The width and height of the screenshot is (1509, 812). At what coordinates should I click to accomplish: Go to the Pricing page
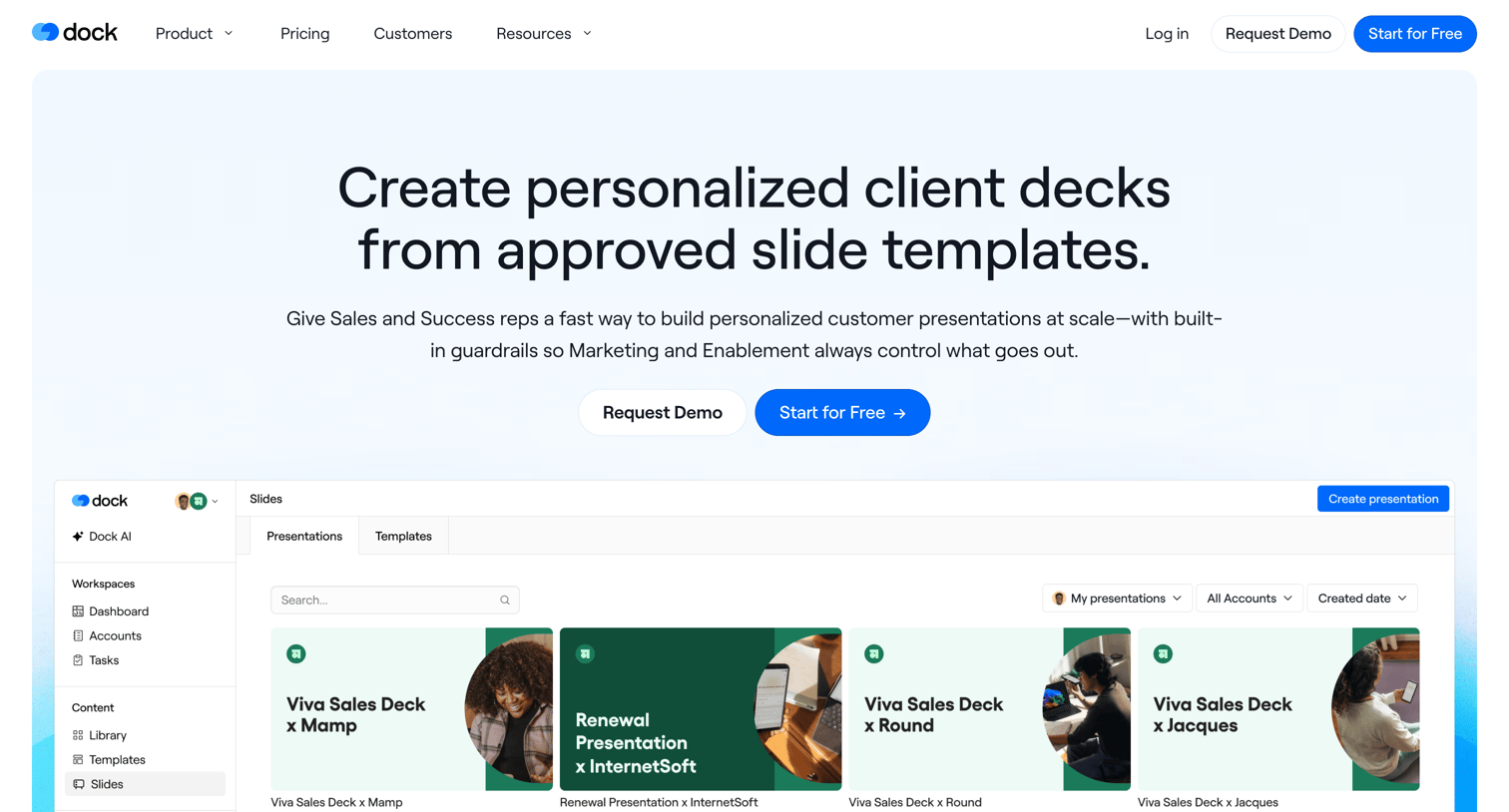coord(304,34)
